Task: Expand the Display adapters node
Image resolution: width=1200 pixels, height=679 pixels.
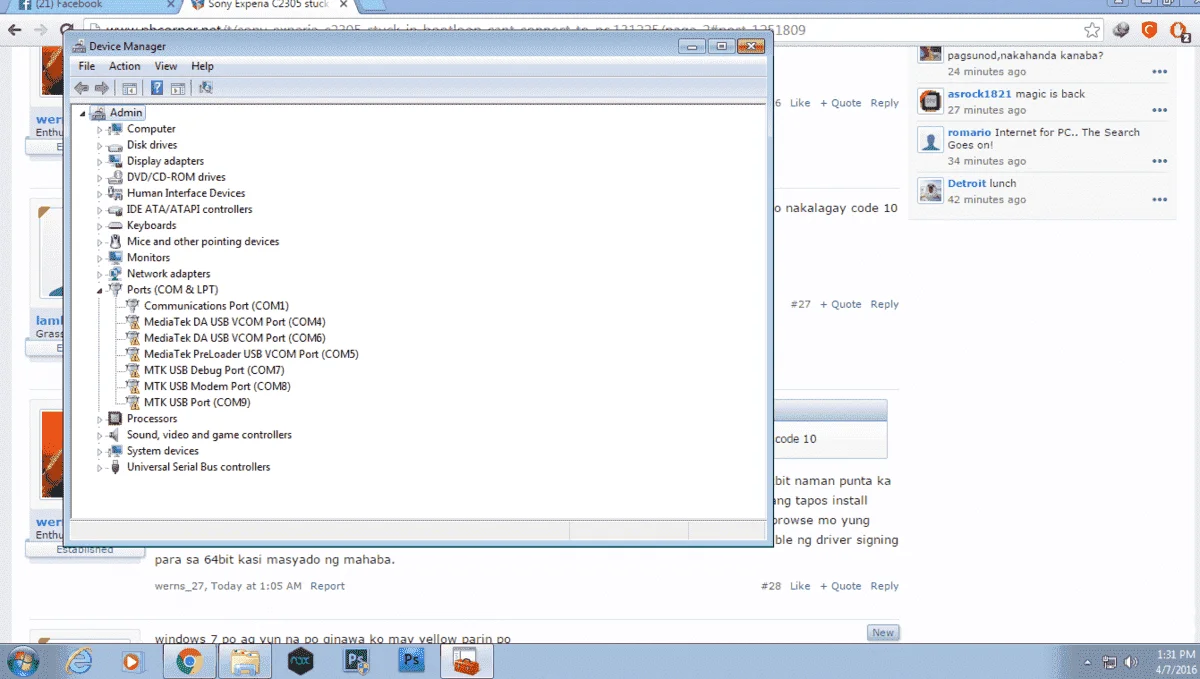Action: pyautogui.click(x=99, y=162)
